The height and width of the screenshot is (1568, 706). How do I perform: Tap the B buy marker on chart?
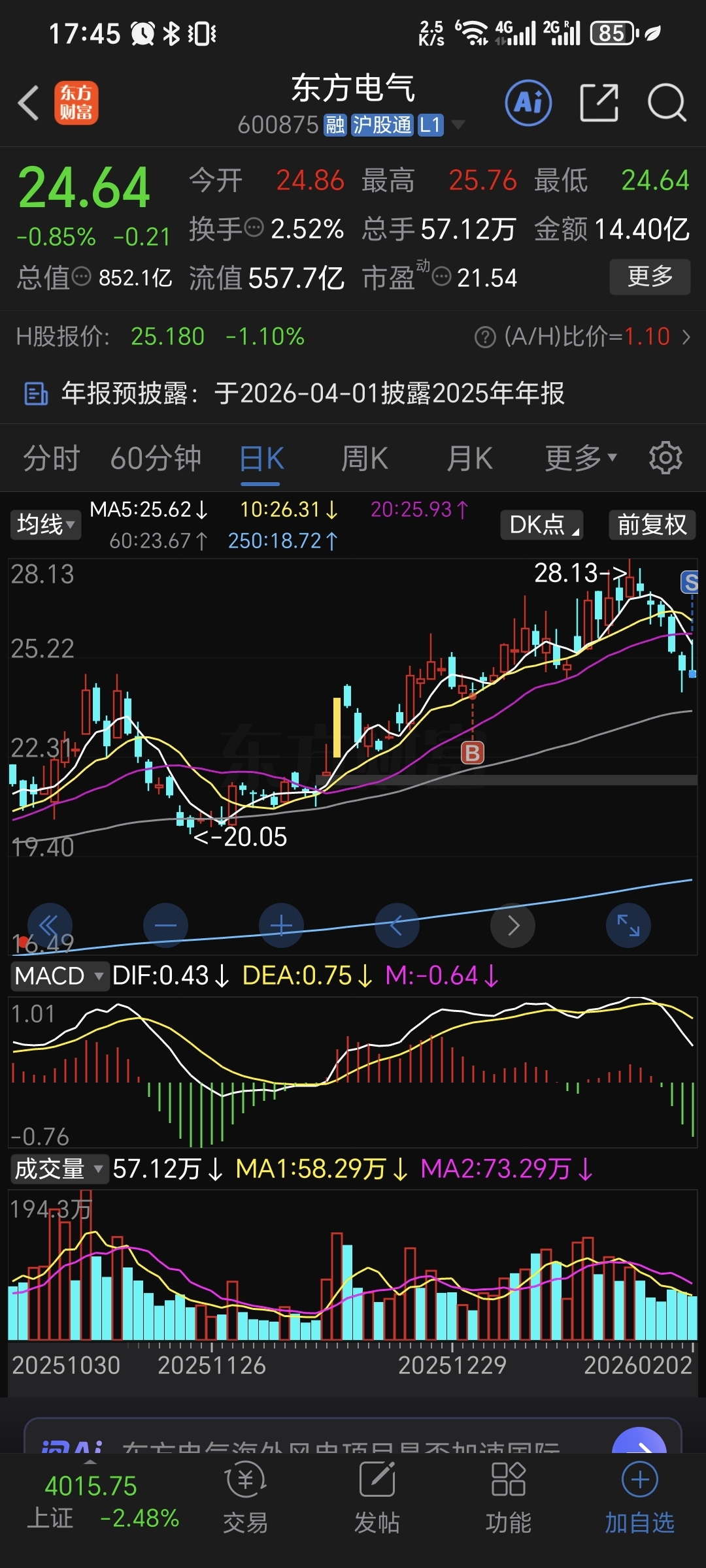(472, 753)
